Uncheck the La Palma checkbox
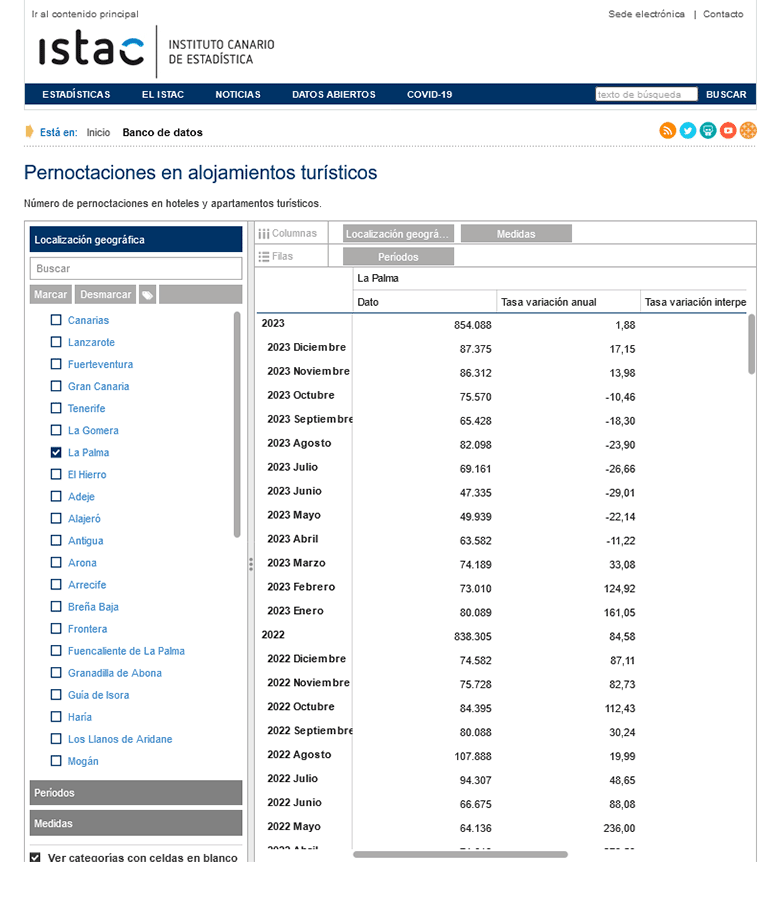The image size is (779, 900). click(x=57, y=453)
